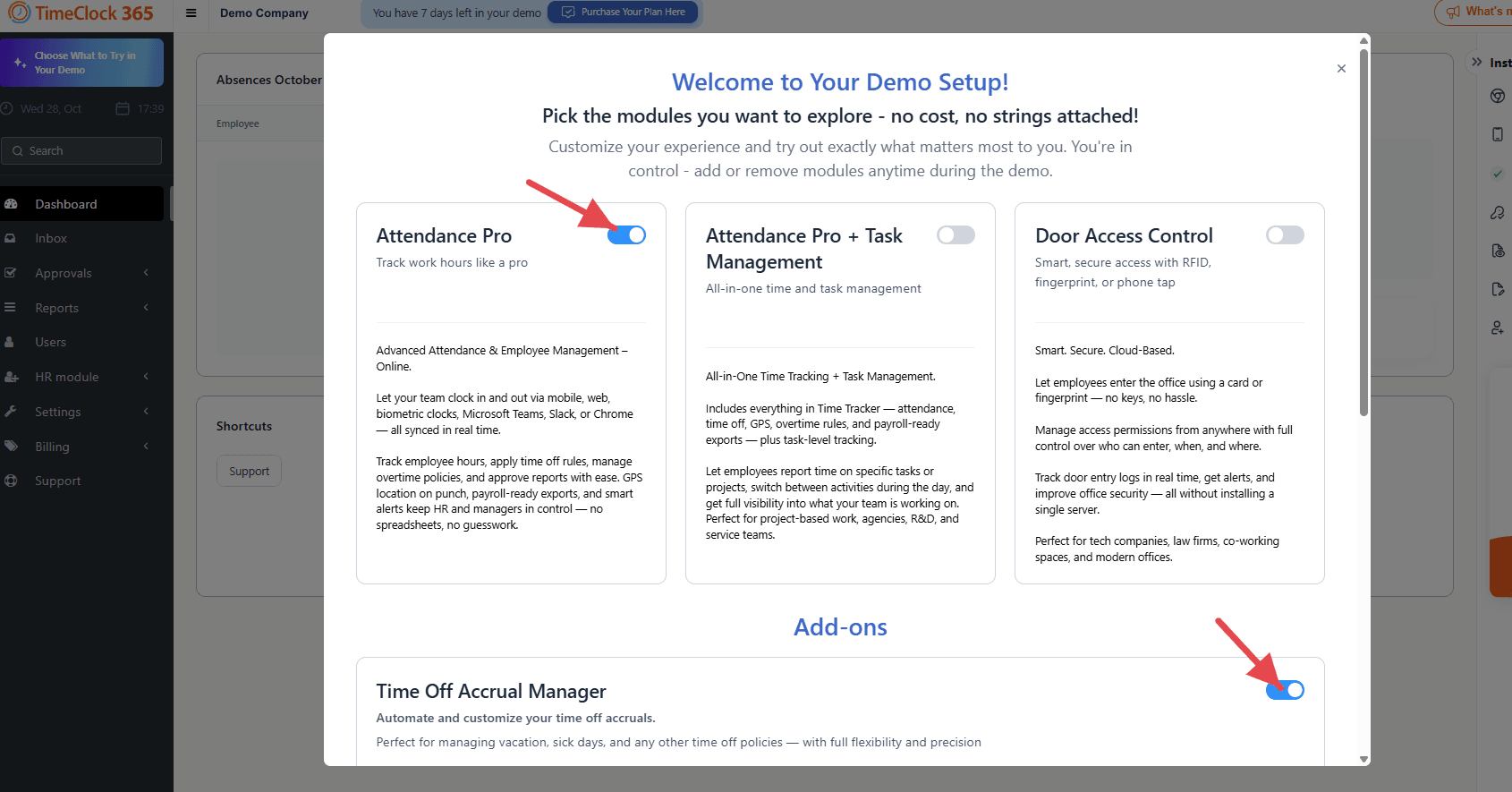Click the "Welcome to Your Demo Setup!" title
This screenshot has width=1512, height=792.
click(841, 82)
